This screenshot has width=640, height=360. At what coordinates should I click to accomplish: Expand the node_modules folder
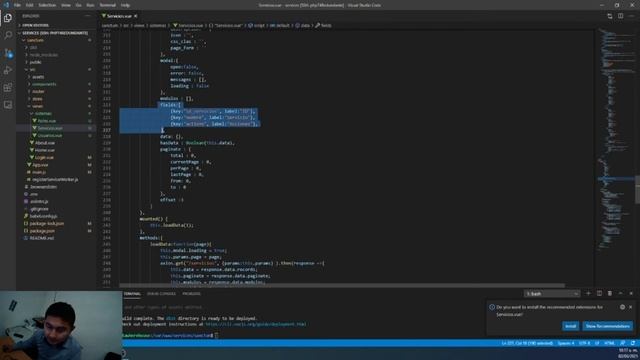click(x=44, y=55)
